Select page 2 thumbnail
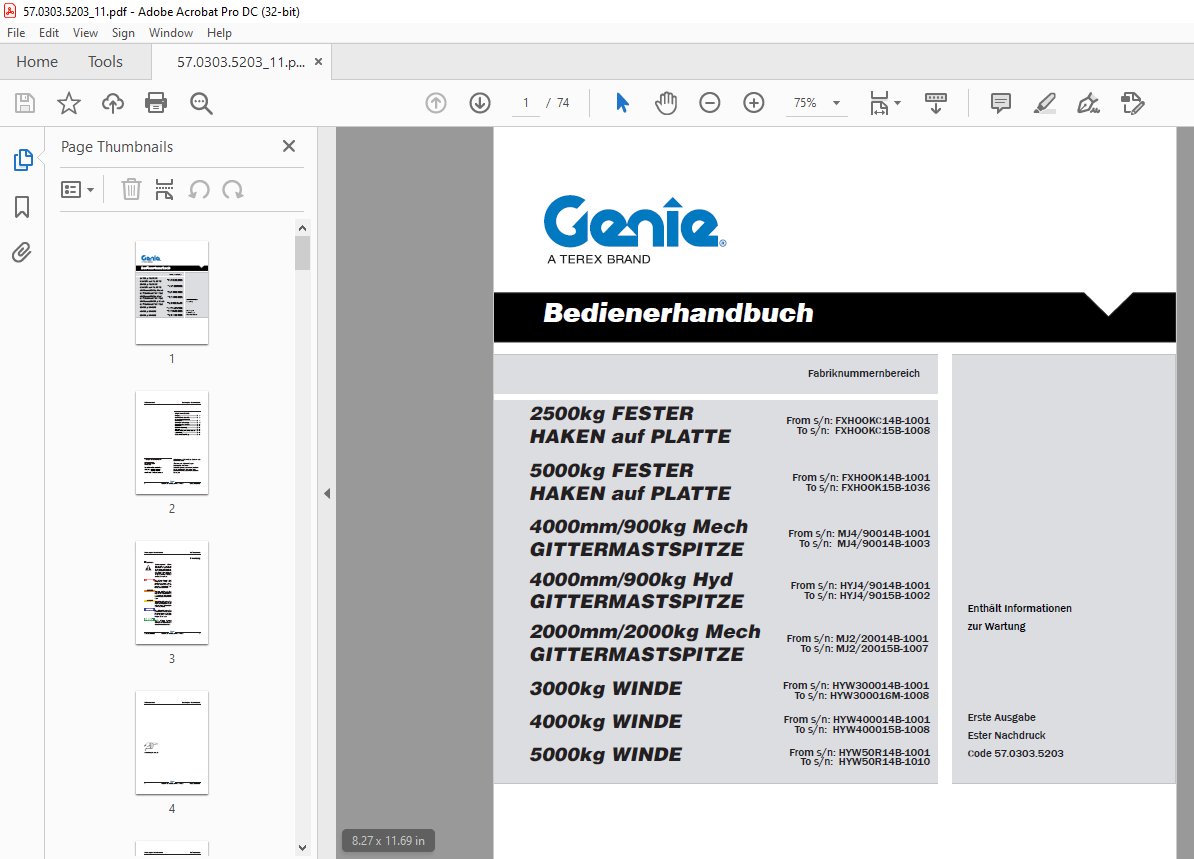Viewport: 1194px width, 859px height. [172, 442]
